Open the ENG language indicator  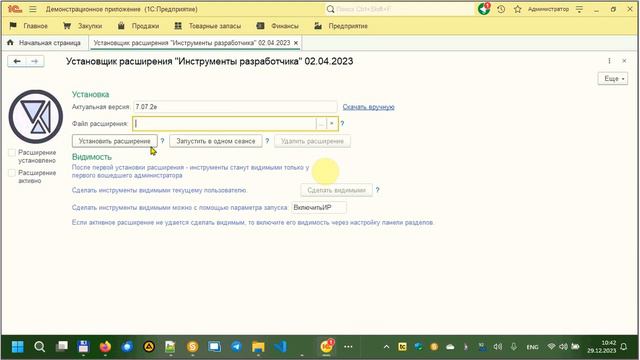coord(532,347)
